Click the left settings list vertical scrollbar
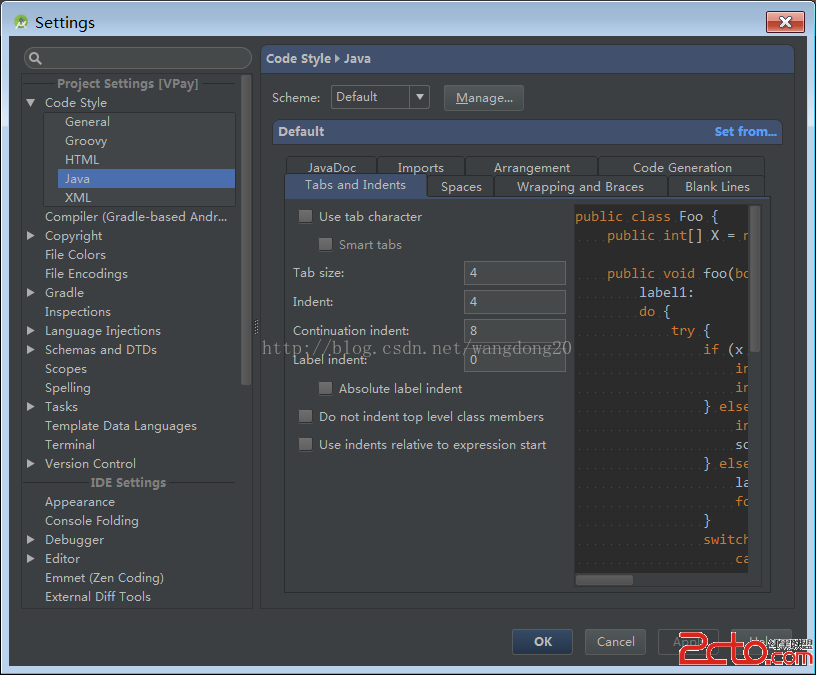 pos(246,230)
